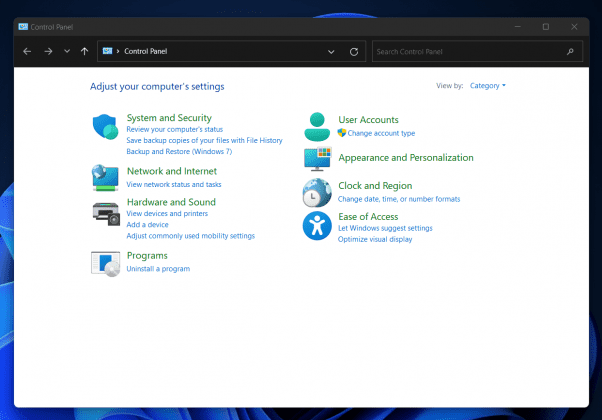Open the View by Category dropdown
Image resolution: width=602 pixels, height=420 pixels.
point(487,86)
